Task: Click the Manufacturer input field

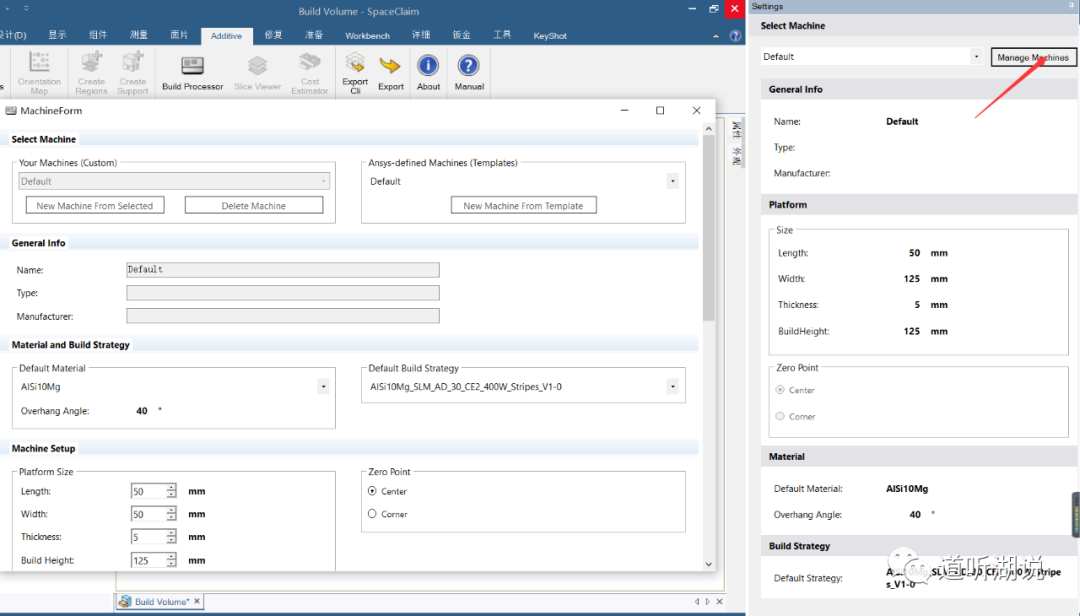Action: (x=282, y=316)
